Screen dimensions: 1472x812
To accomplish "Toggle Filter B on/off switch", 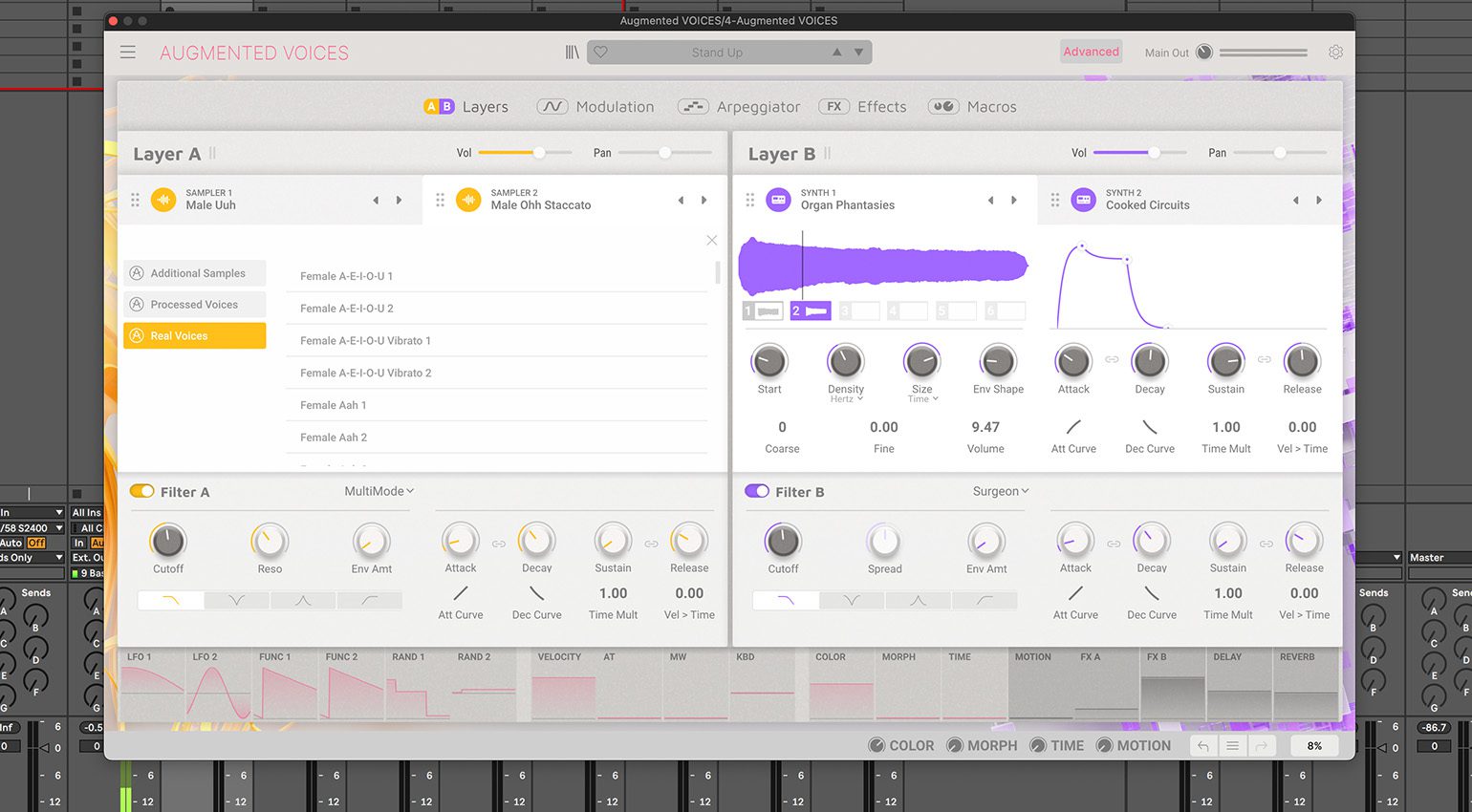I will pyautogui.click(x=757, y=491).
